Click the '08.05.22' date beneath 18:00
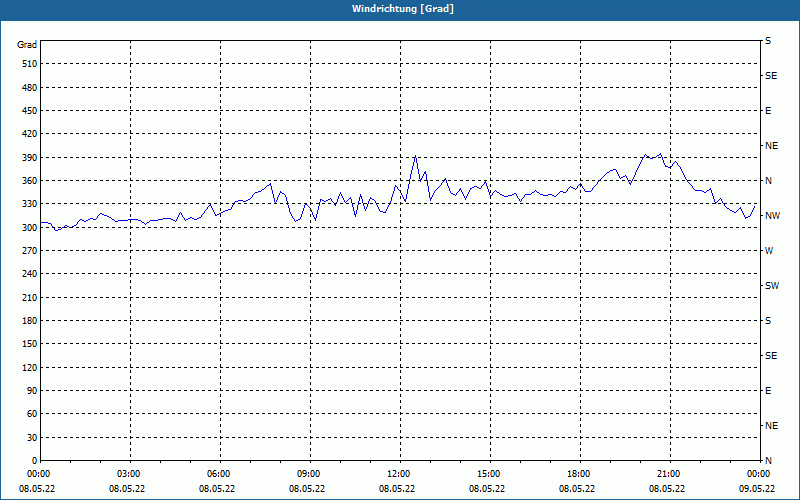800x500 pixels. tap(577, 489)
